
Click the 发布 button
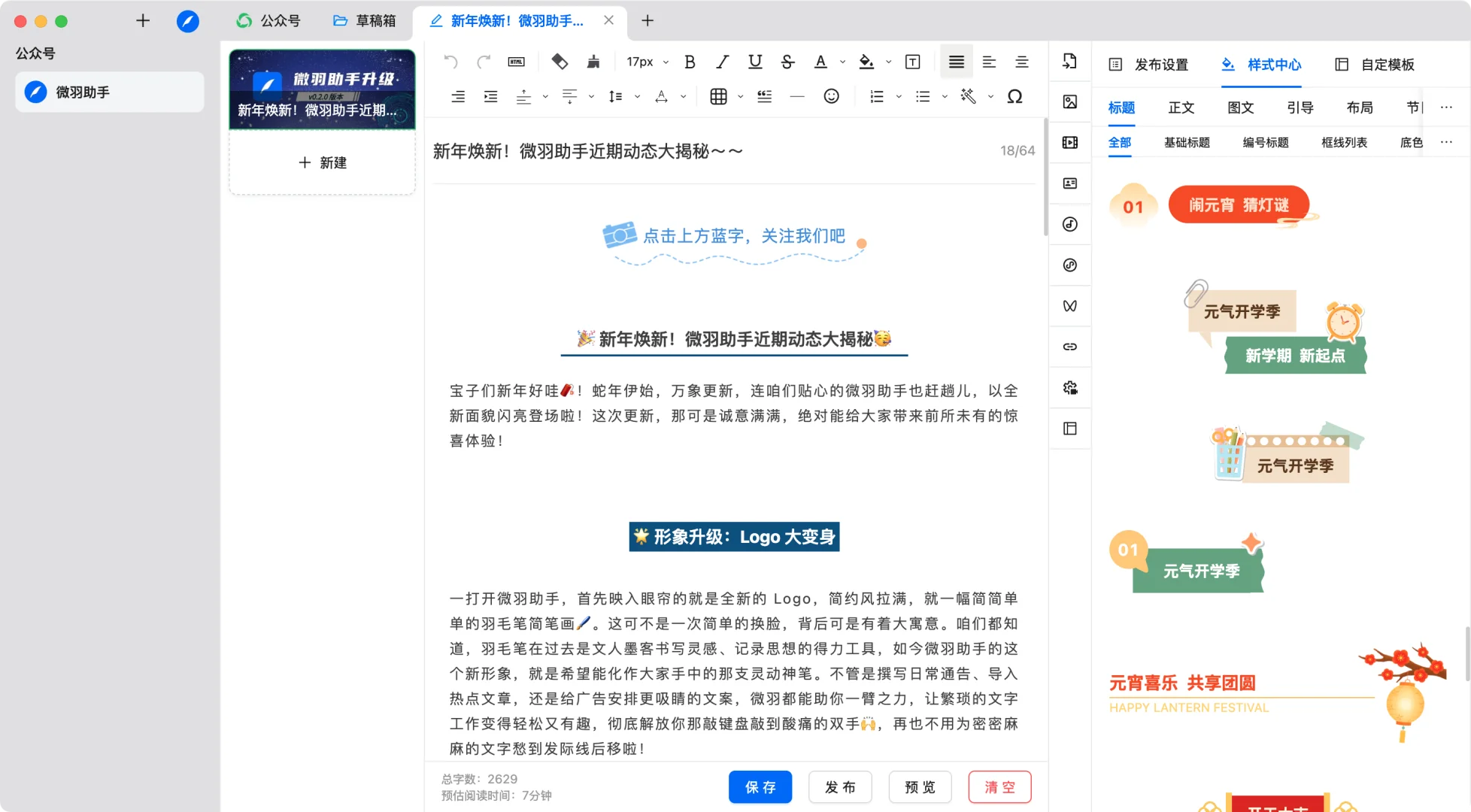coord(840,786)
